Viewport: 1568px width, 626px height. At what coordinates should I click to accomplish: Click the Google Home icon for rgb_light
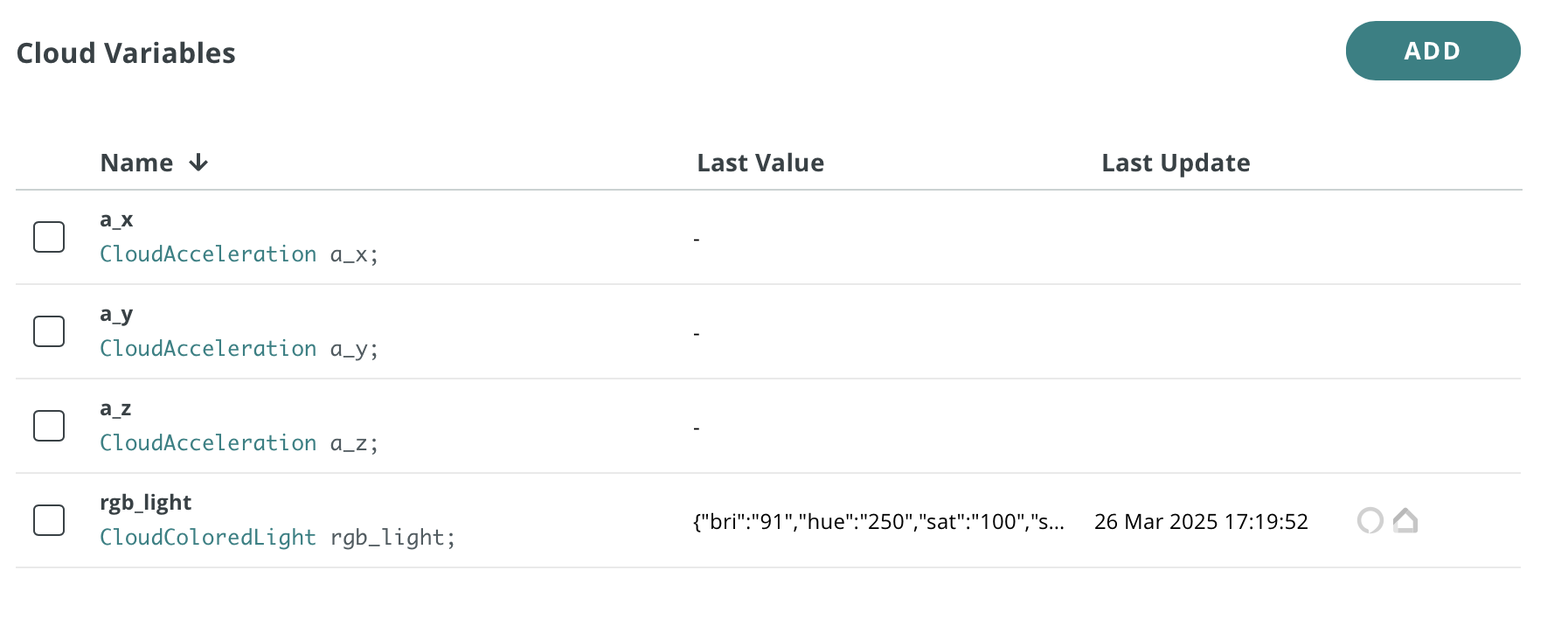[1405, 521]
